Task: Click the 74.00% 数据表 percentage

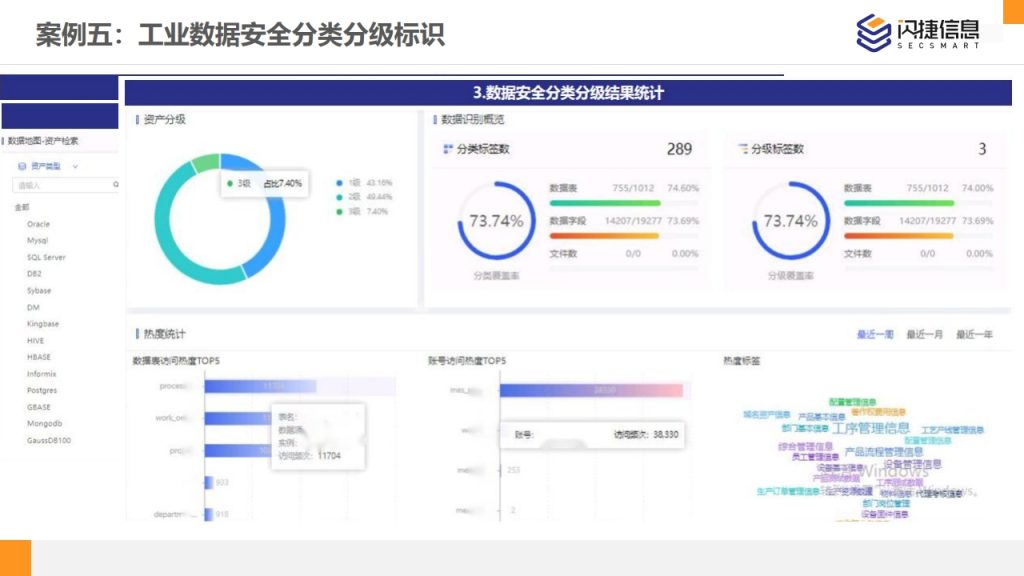Action: (x=978, y=188)
